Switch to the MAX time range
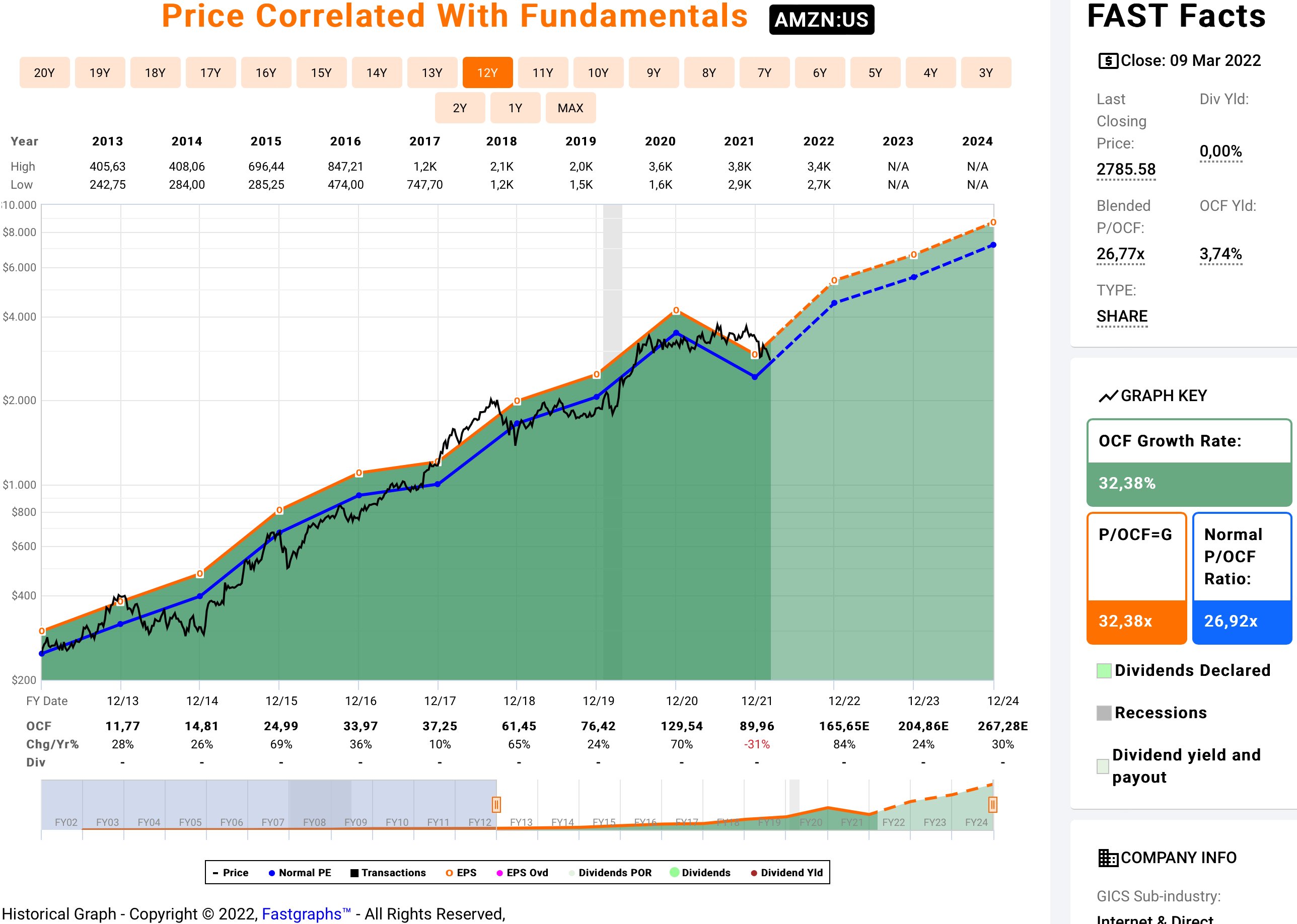The width and height of the screenshot is (1297, 924). click(x=570, y=108)
